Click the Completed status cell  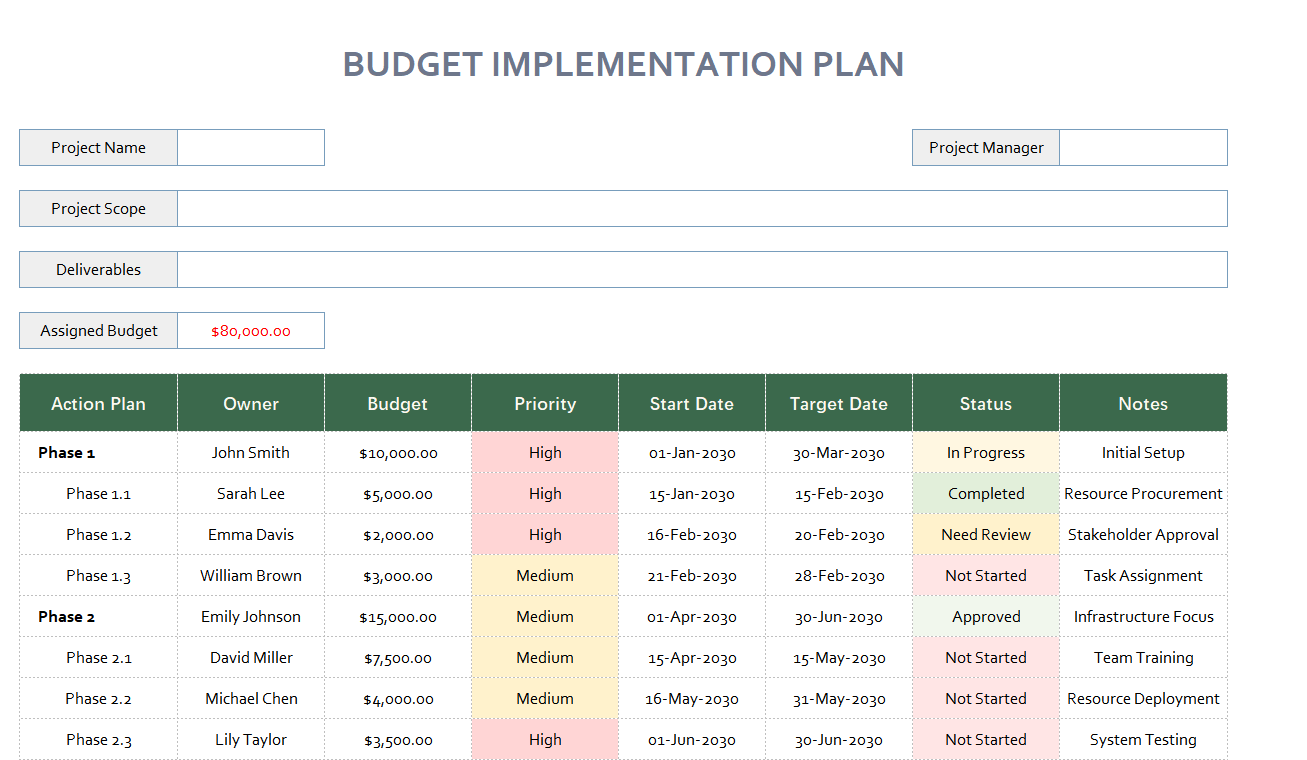(x=986, y=493)
